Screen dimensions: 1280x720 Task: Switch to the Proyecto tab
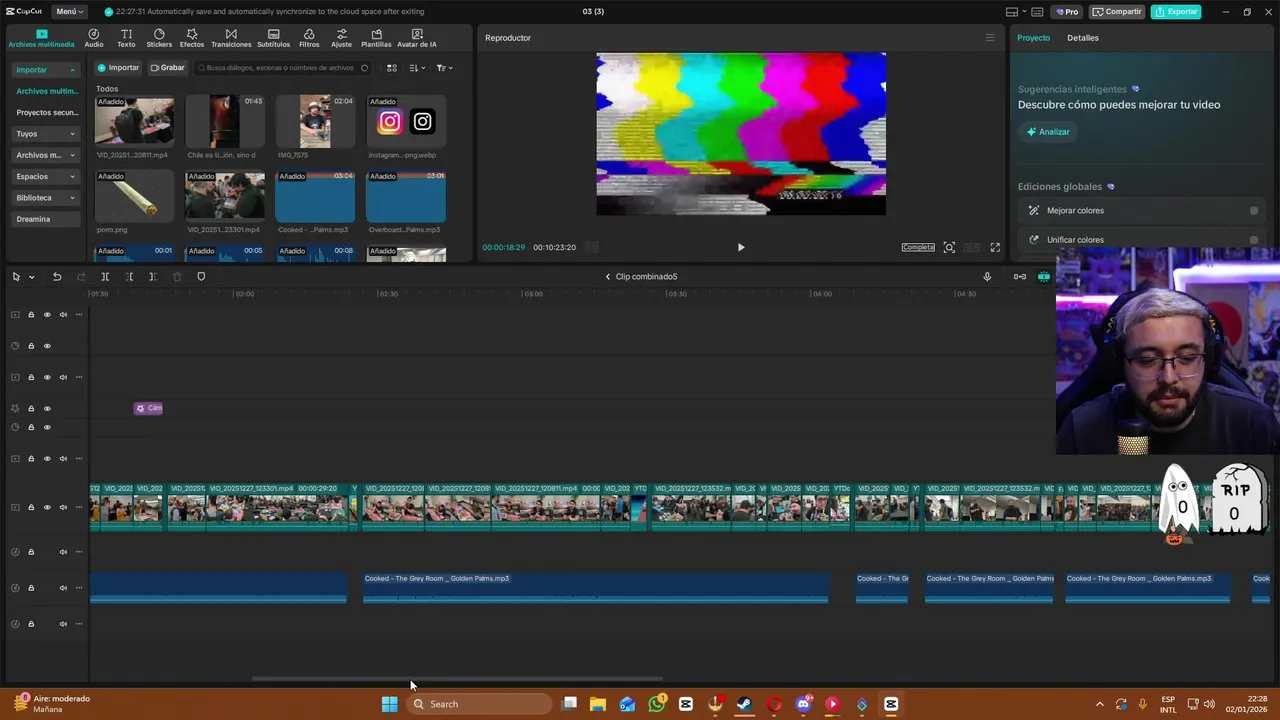coord(1033,38)
